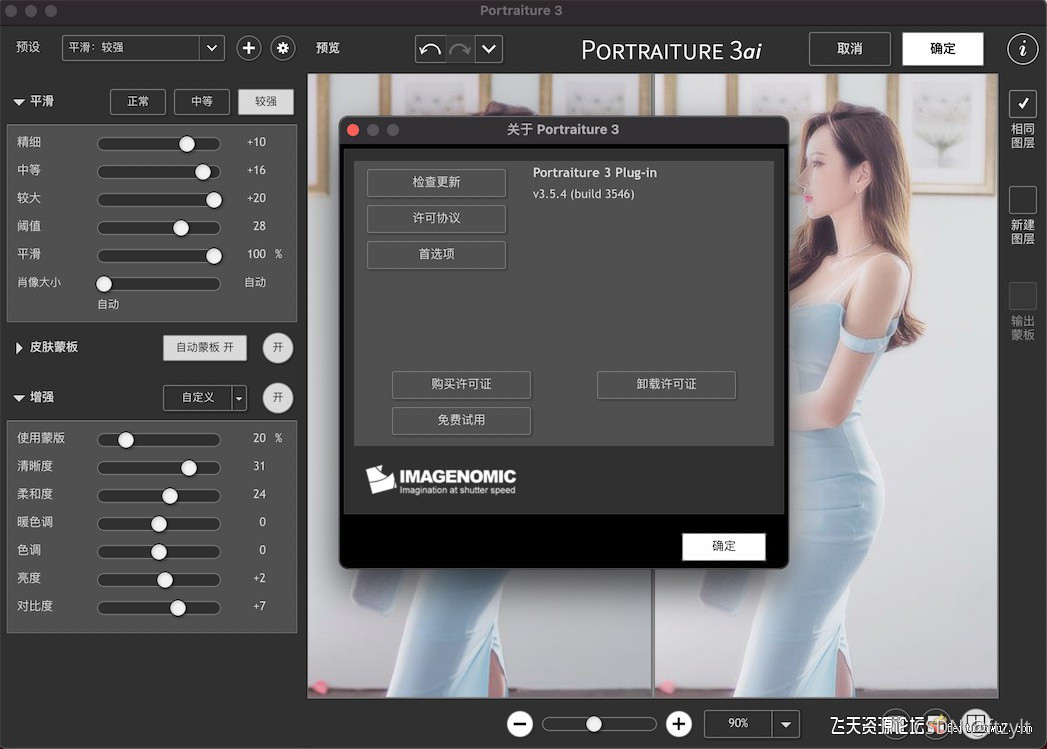This screenshot has height=749, width=1047.
Task: Click the 清晰度 slider handle
Action: [x=189, y=468]
